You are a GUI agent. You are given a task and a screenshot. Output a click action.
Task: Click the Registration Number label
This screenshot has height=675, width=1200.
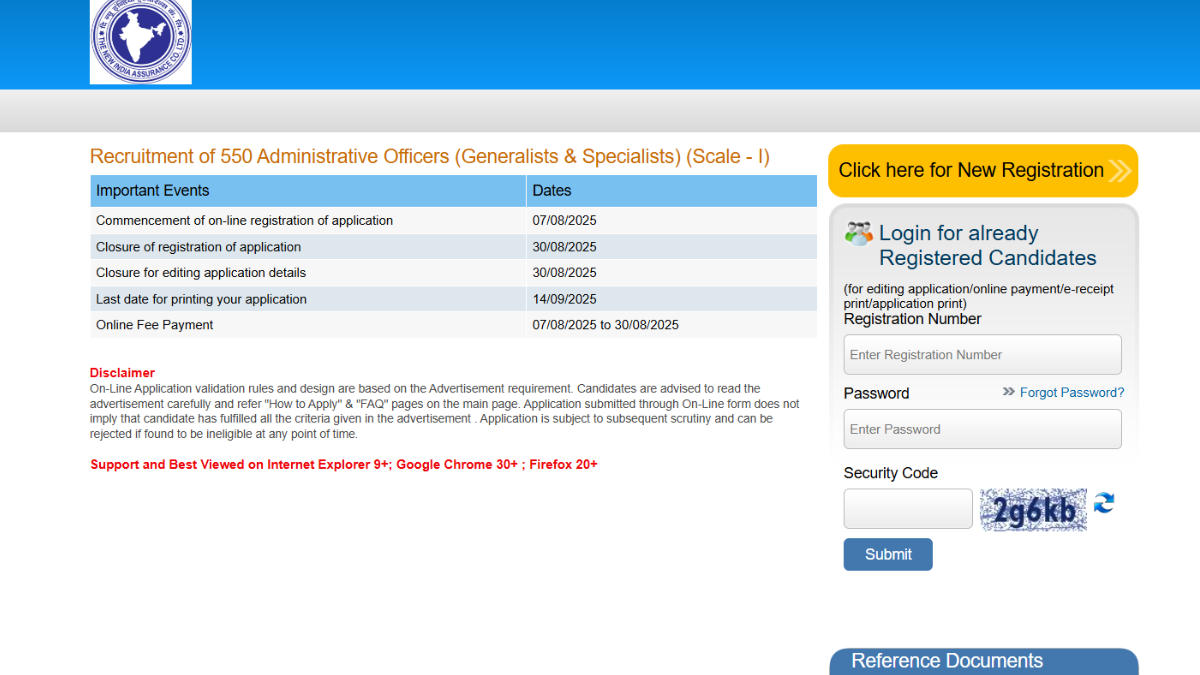click(x=912, y=319)
